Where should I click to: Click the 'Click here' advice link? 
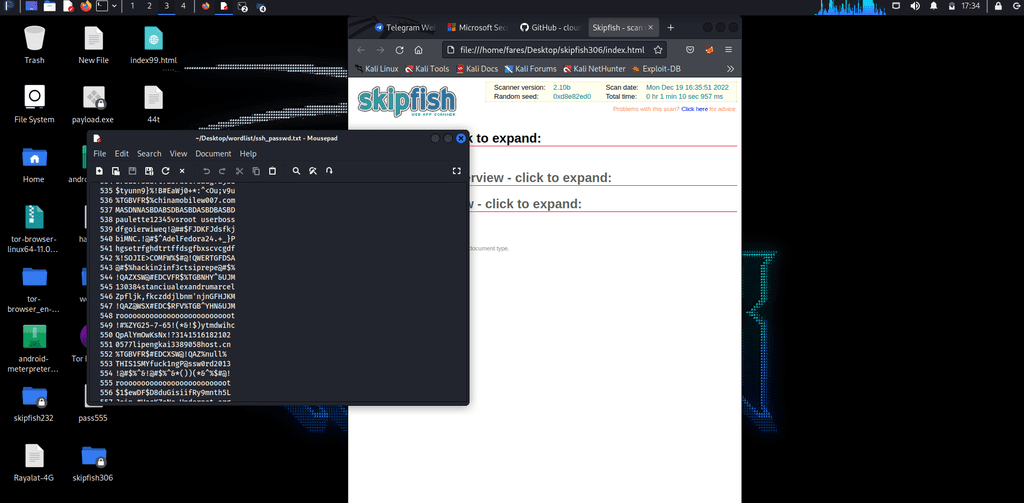[x=694, y=109]
